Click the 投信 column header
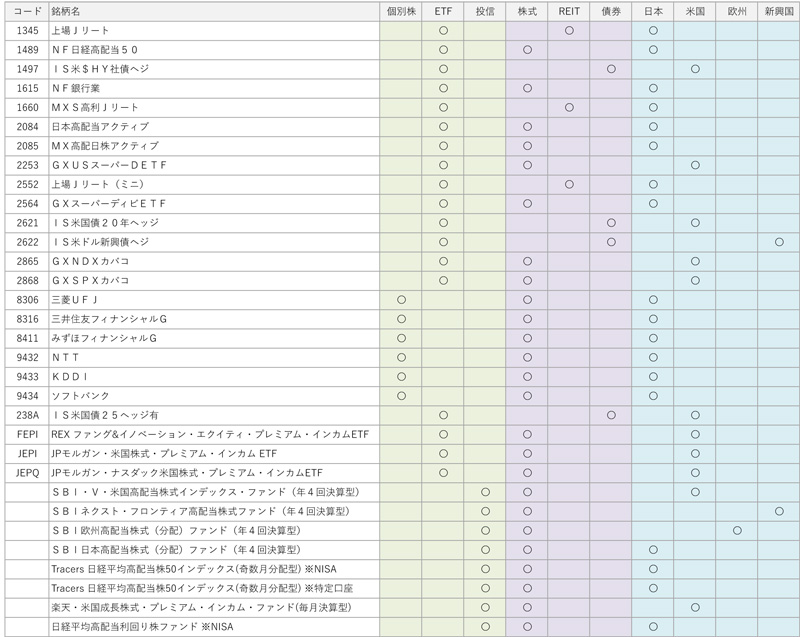The height and width of the screenshot is (637, 800). tap(485, 11)
